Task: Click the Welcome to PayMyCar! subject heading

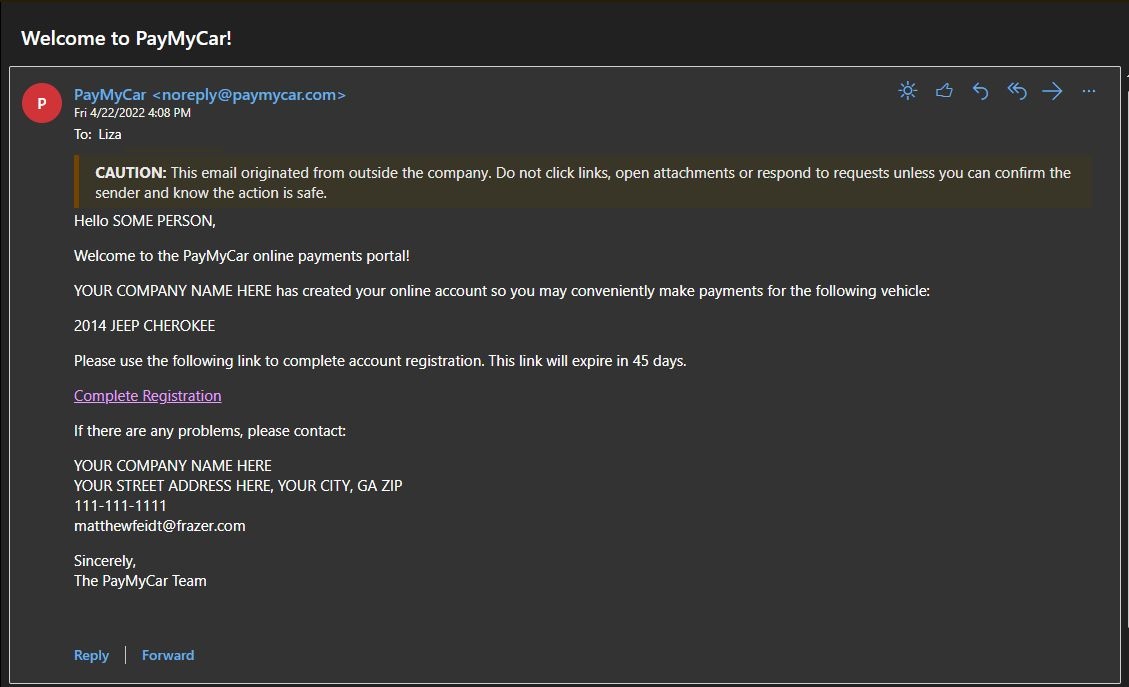Action: click(126, 38)
